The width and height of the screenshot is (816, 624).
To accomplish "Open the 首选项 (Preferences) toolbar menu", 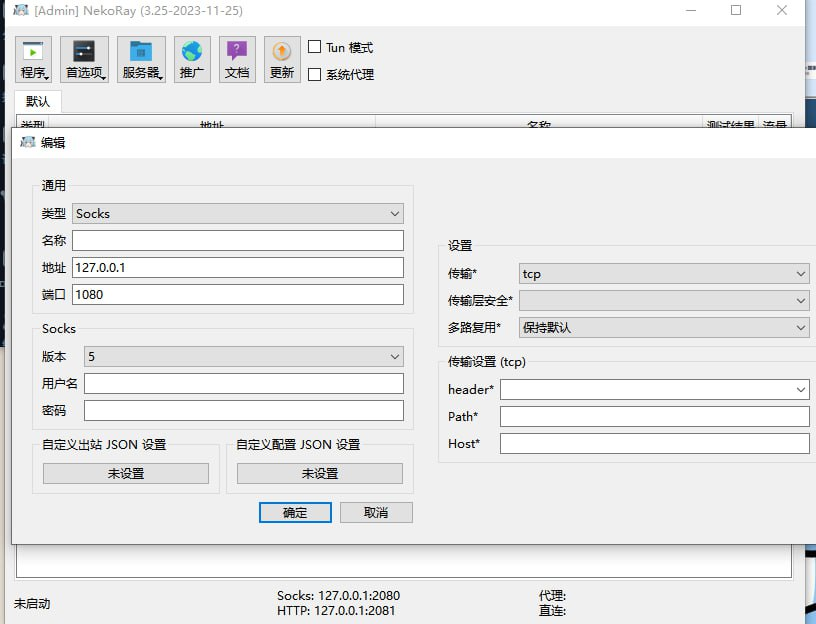I will (84, 59).
